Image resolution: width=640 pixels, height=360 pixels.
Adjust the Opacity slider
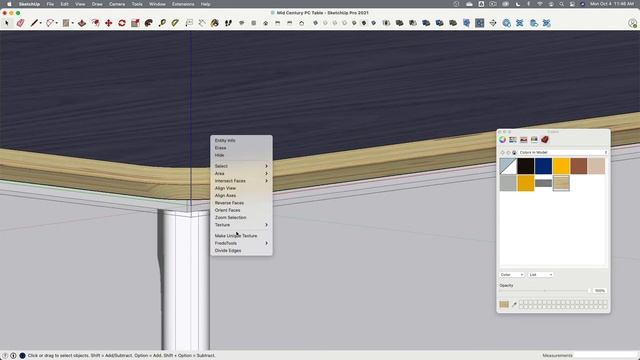(x=544, y=291)
